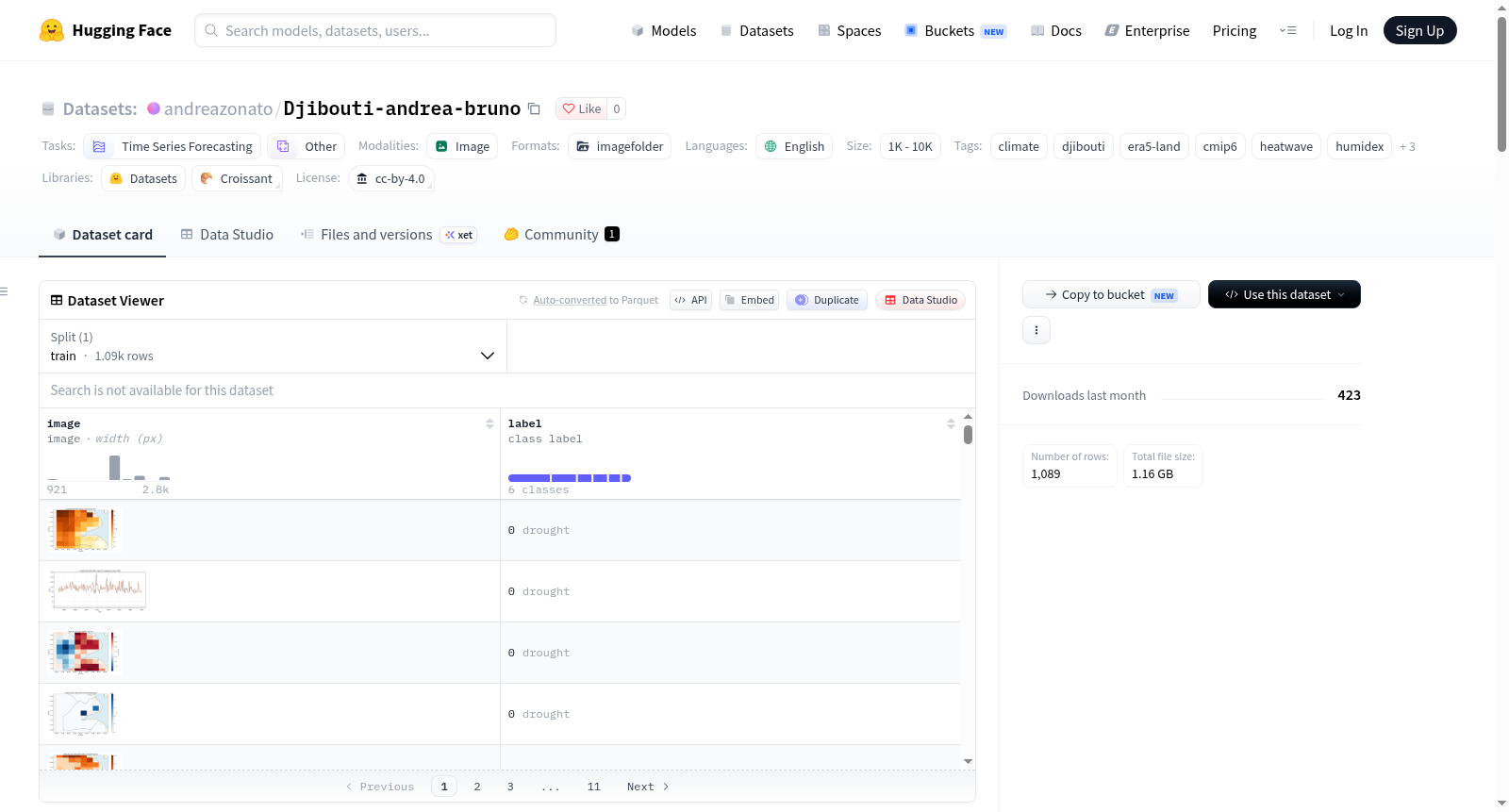Viewport: 1509px width, 812px height.
Task: Click the Croissant library tag
Action: click(x=237, y=178)
